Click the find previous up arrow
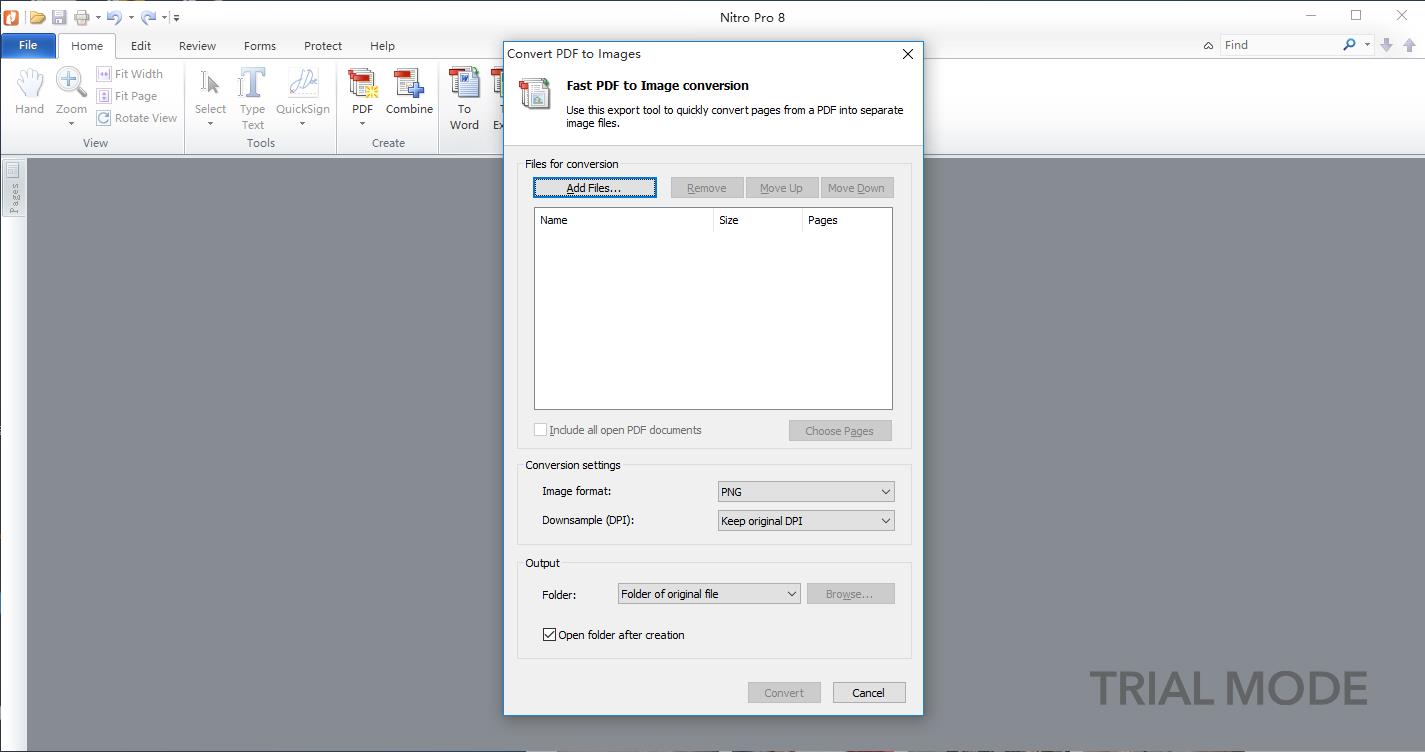 click(x=1410, y=45)
